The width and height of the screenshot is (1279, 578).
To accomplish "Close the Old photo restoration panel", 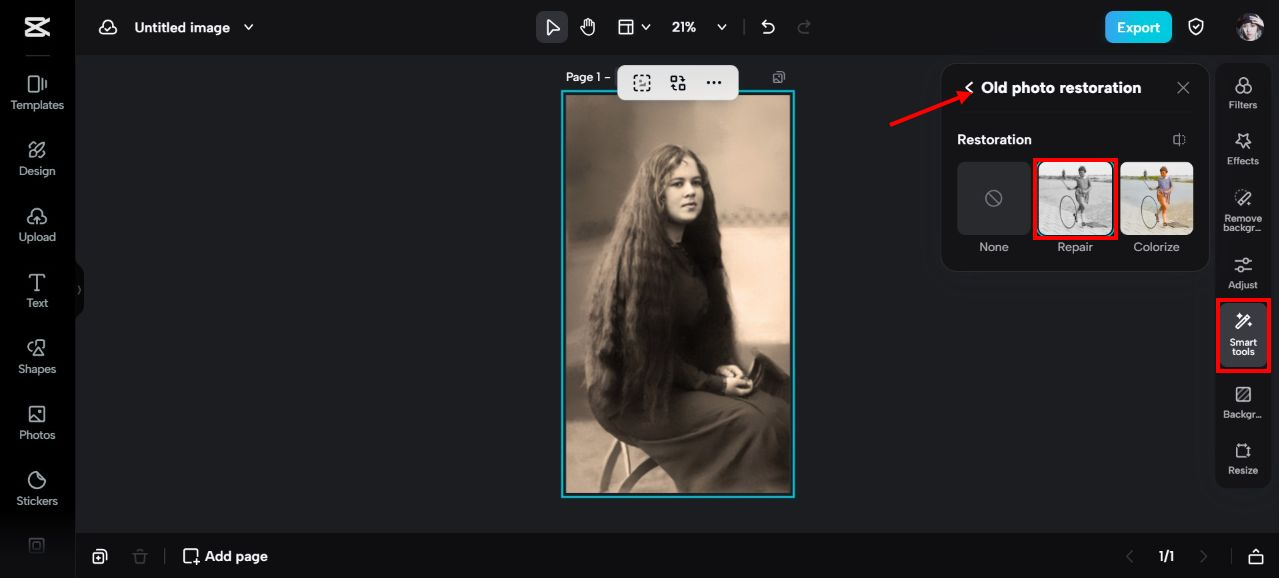I will click(x=1183, y=88).
